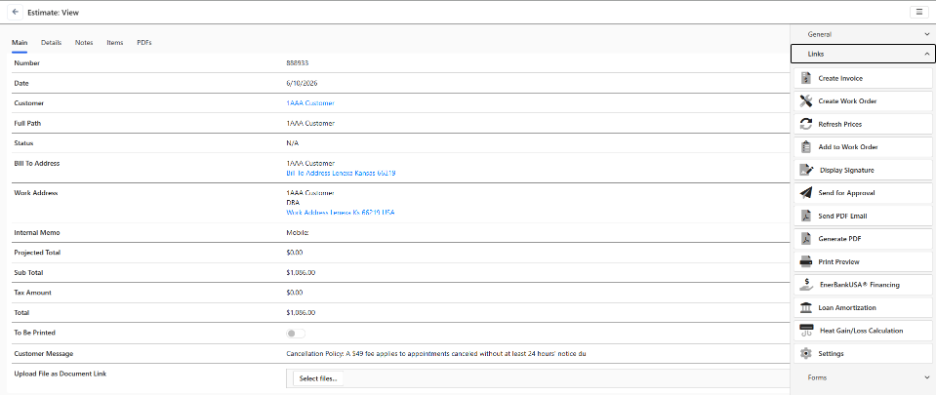Click the Tax Amount label
936x396 pixels.
pyautogui.click(x=33, y=293)
